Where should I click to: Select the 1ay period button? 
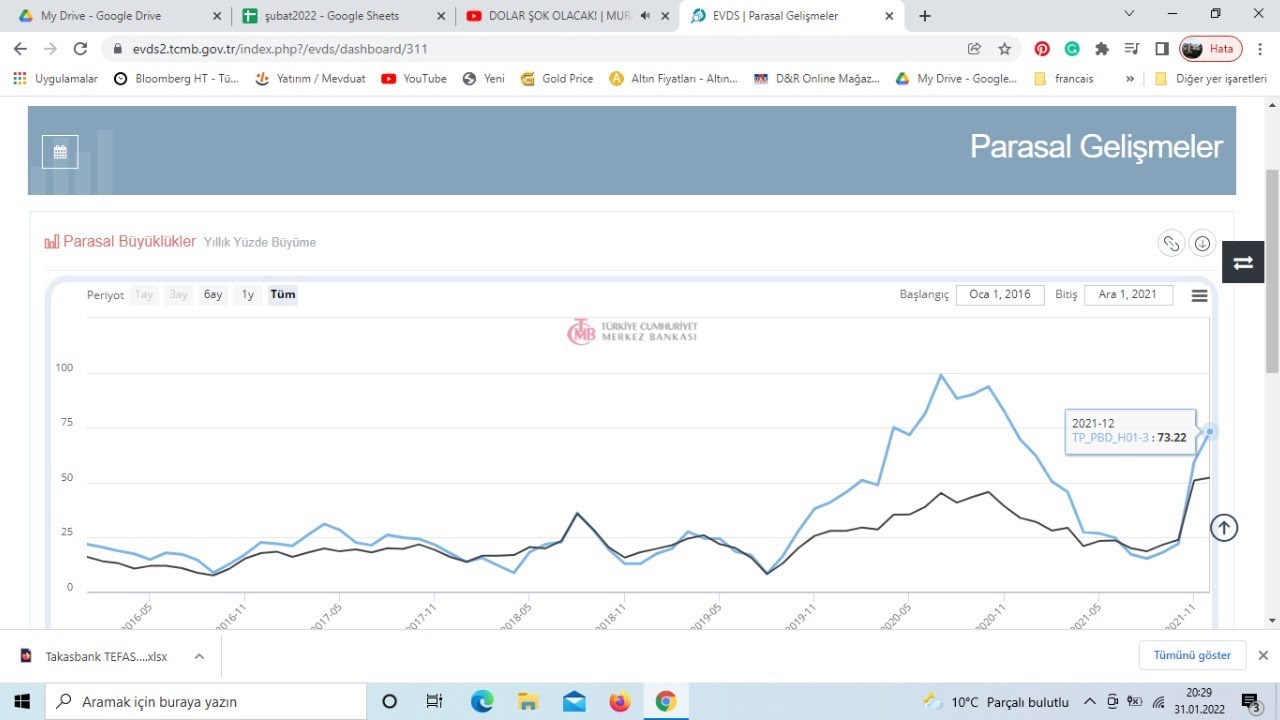(x=145, y=295)
